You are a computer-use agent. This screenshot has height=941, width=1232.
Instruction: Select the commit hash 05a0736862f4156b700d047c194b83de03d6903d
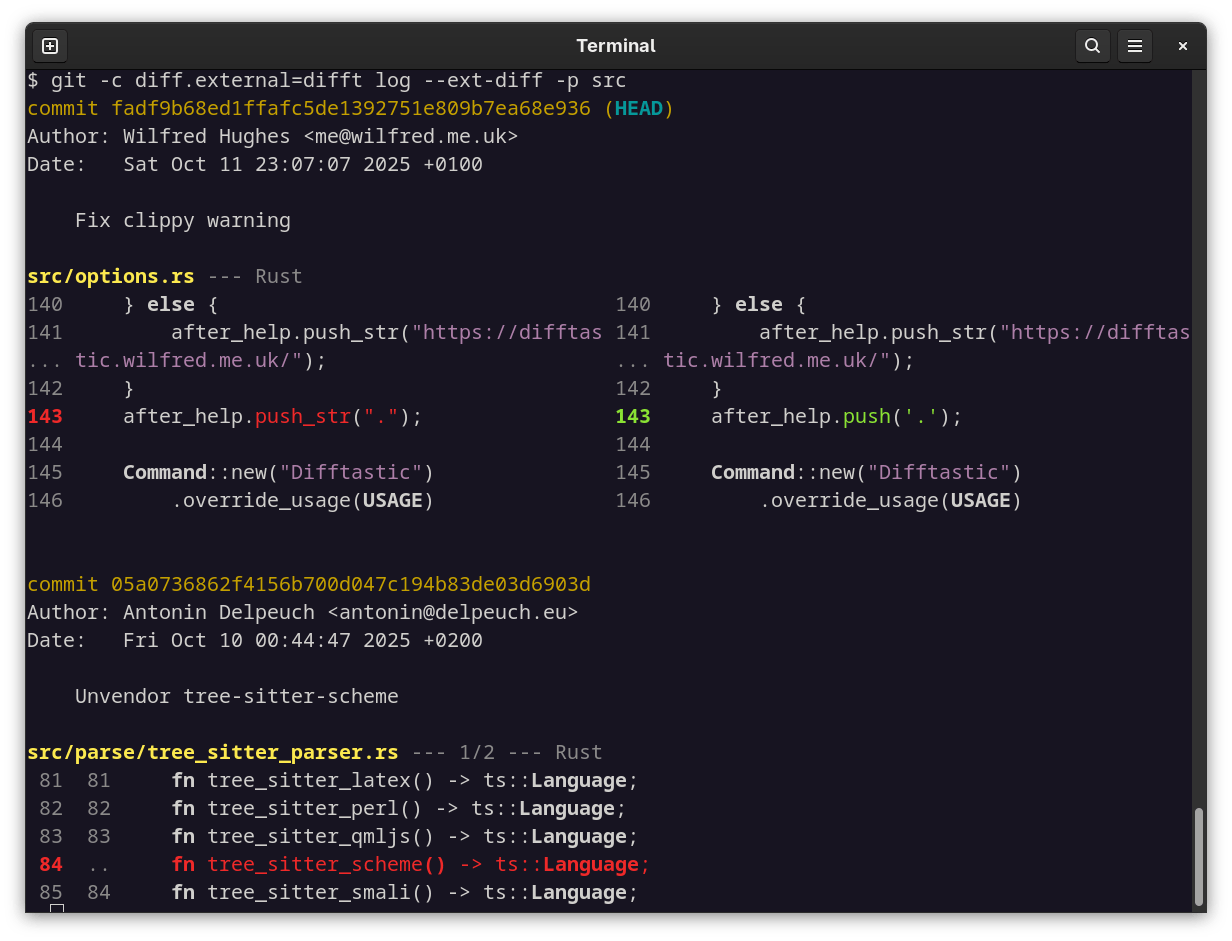352,584
